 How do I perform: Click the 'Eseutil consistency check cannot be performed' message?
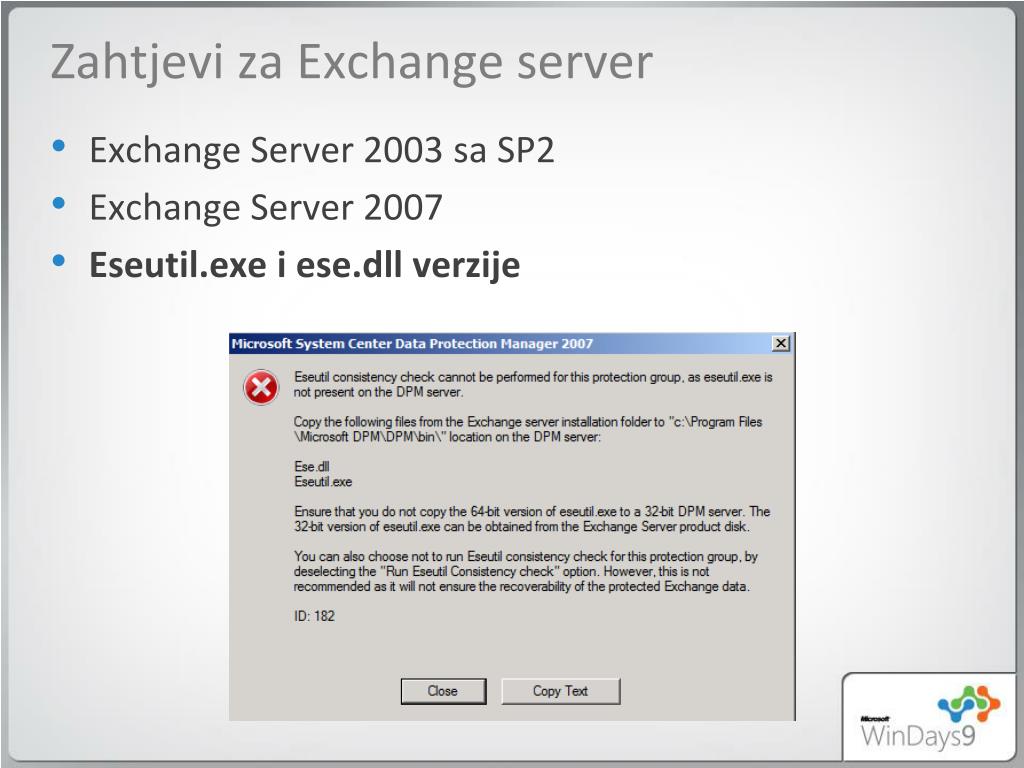533,385
